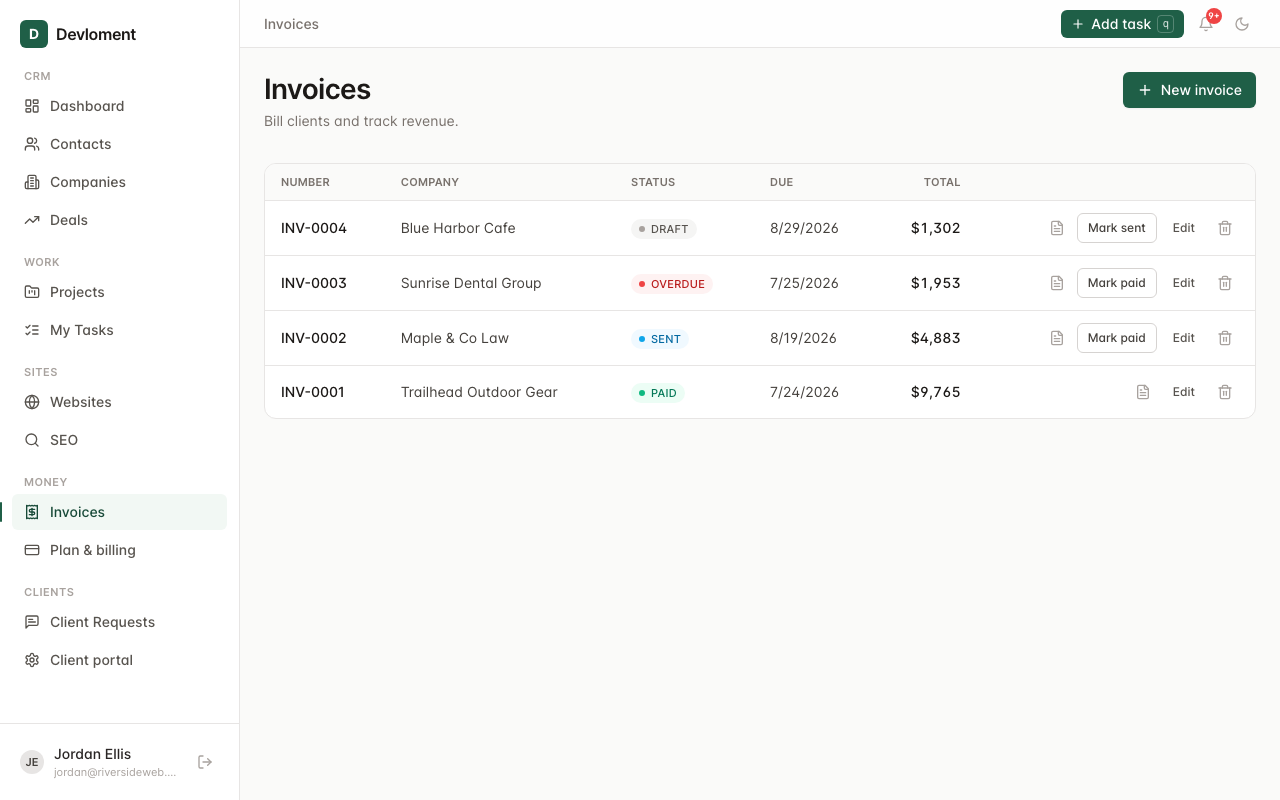Click Trailhead Outdoor Gear company cell
Image resolution: width=1280 pixels, height=800 pixels.
tap(479, 392)
